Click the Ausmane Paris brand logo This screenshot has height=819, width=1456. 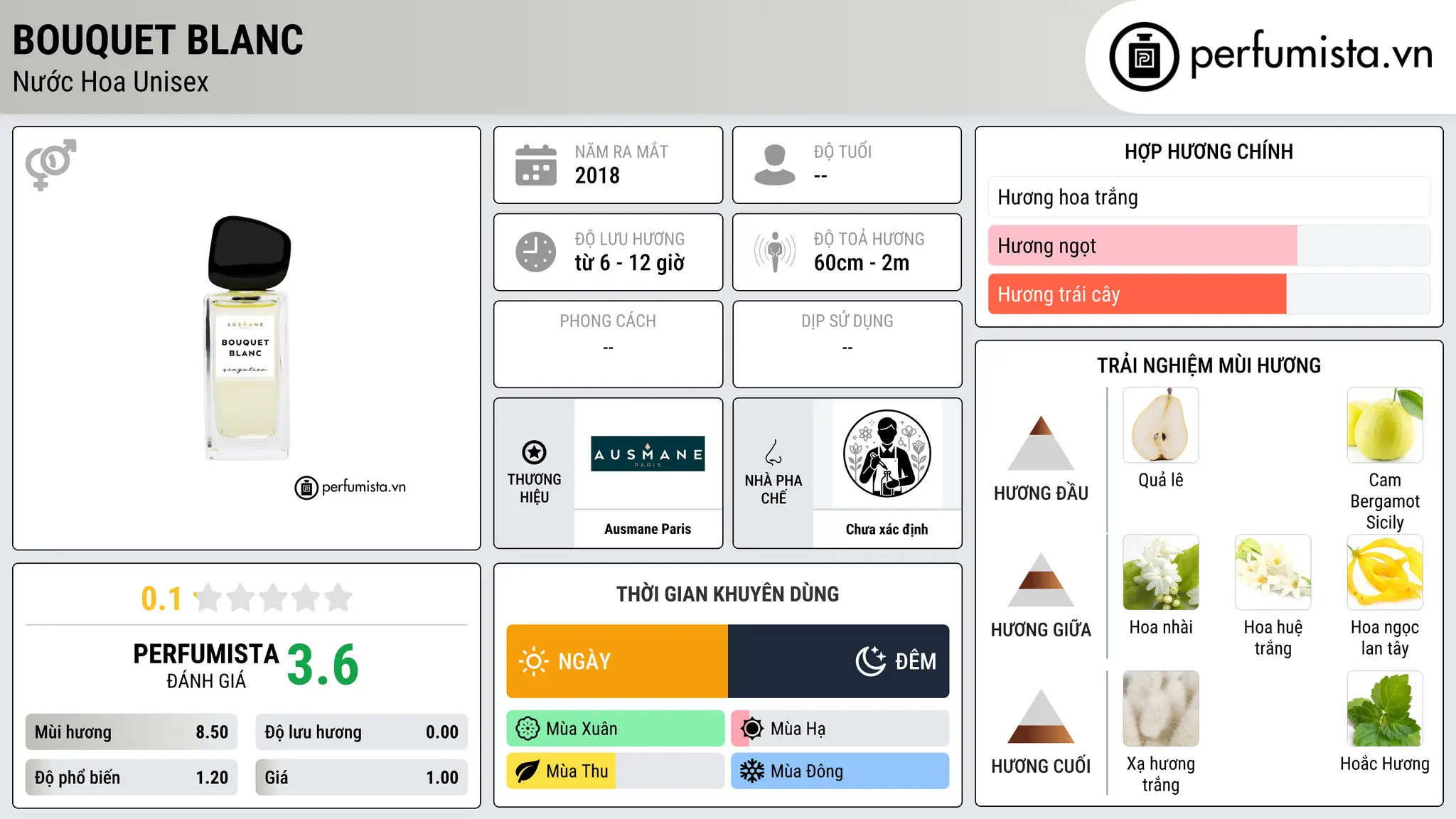click(648, 454)
